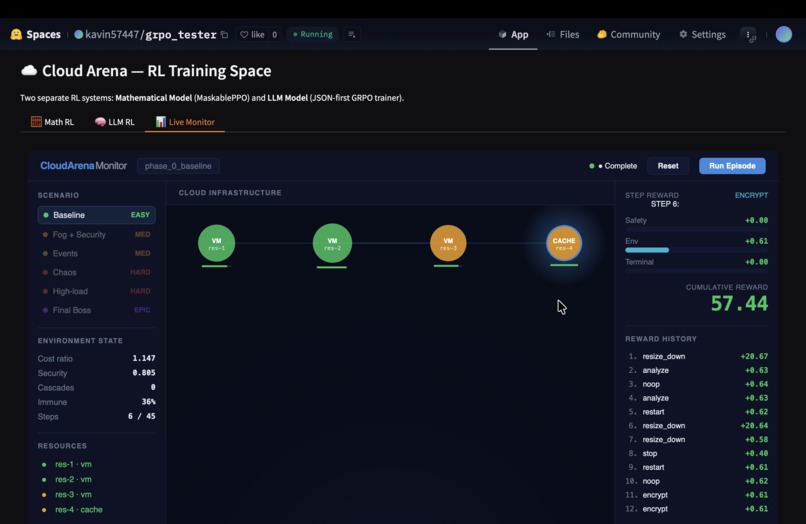Image resolution: width=806 pixels, height=524 pixels.
Task: Click the Run Episode button
Action: coord(732,166)
